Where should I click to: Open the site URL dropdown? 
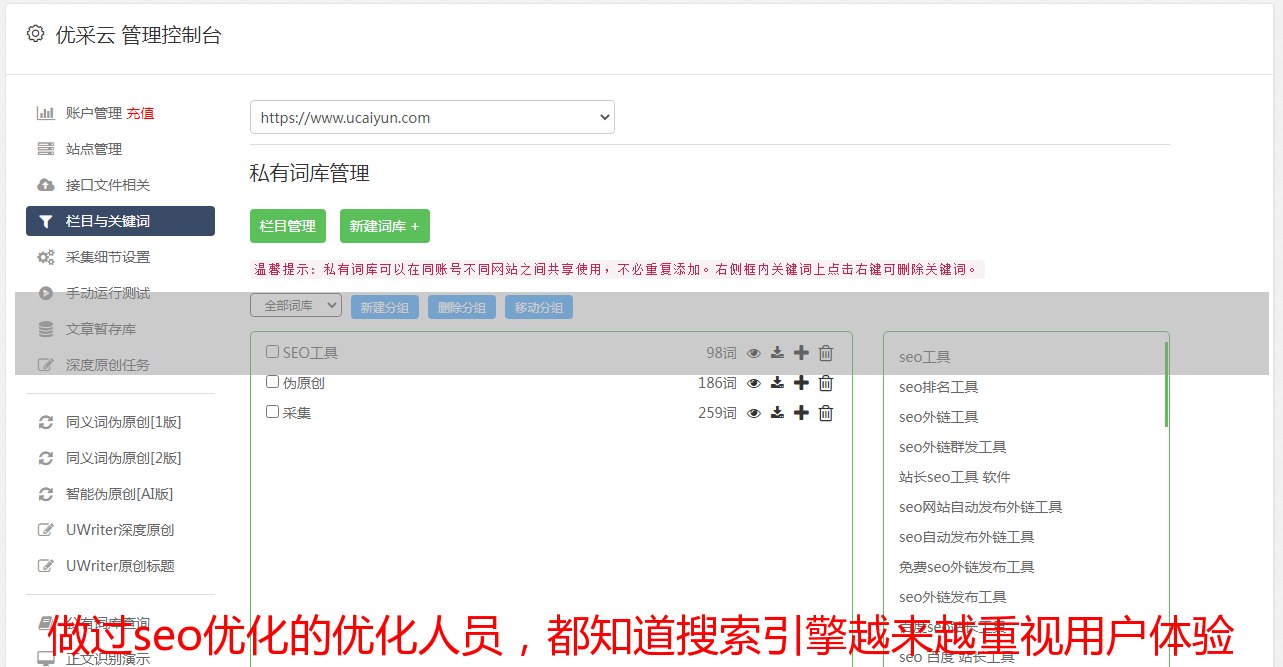point(432,117)
